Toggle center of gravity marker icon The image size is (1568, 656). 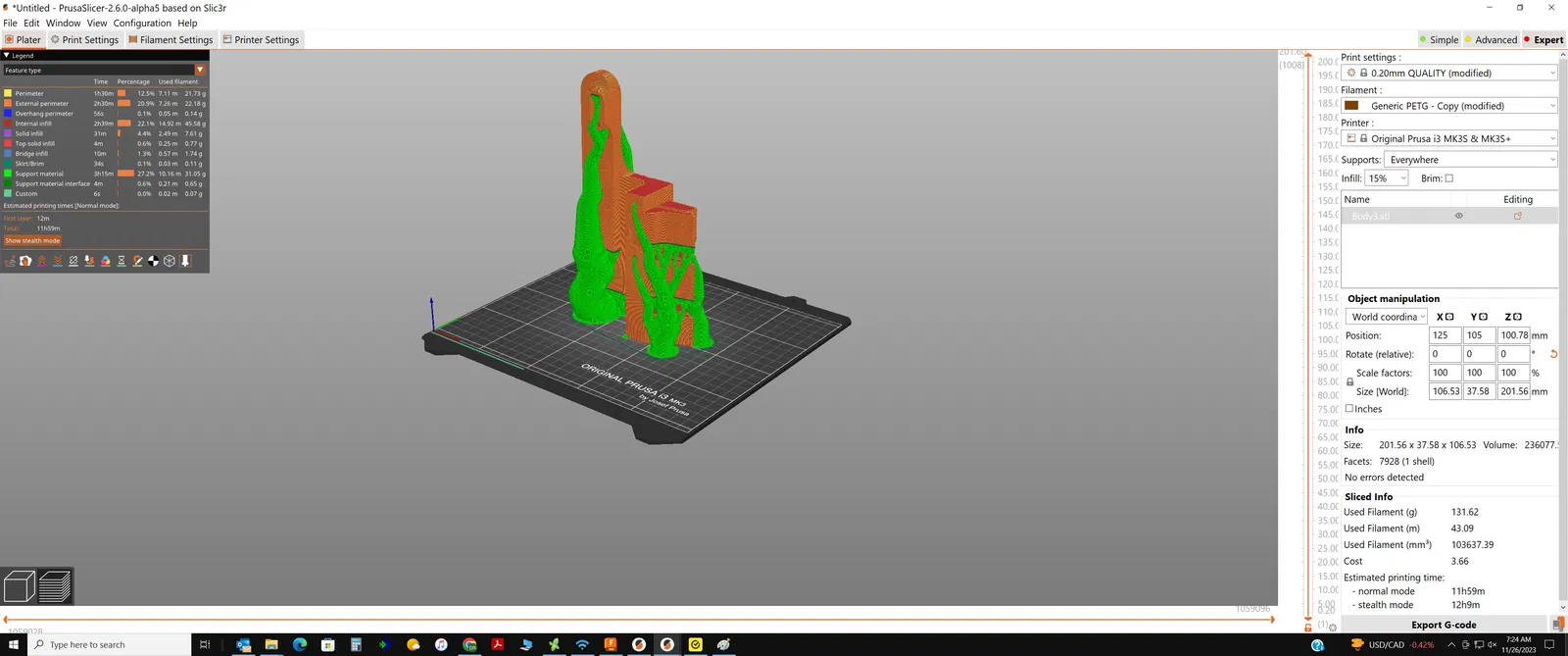click(153, 261)
